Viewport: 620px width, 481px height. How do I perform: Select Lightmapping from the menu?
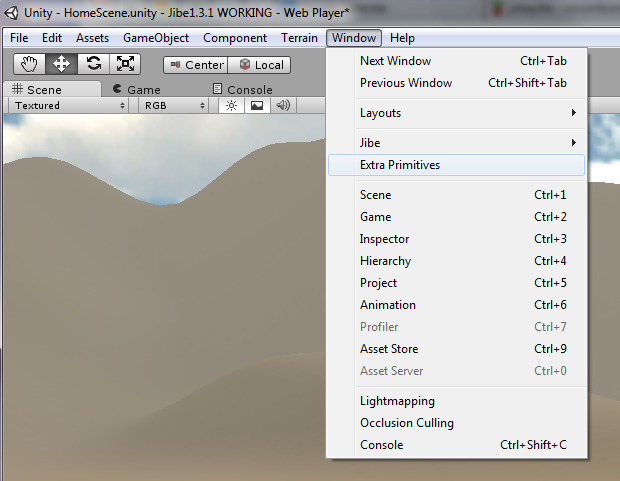(x=397, y=401)
